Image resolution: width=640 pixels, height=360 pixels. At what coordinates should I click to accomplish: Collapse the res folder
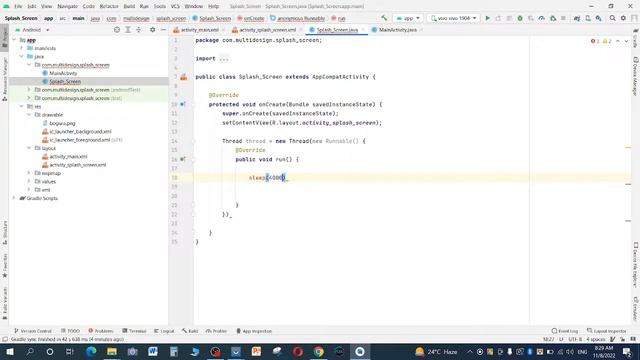[x=22, y=107]
